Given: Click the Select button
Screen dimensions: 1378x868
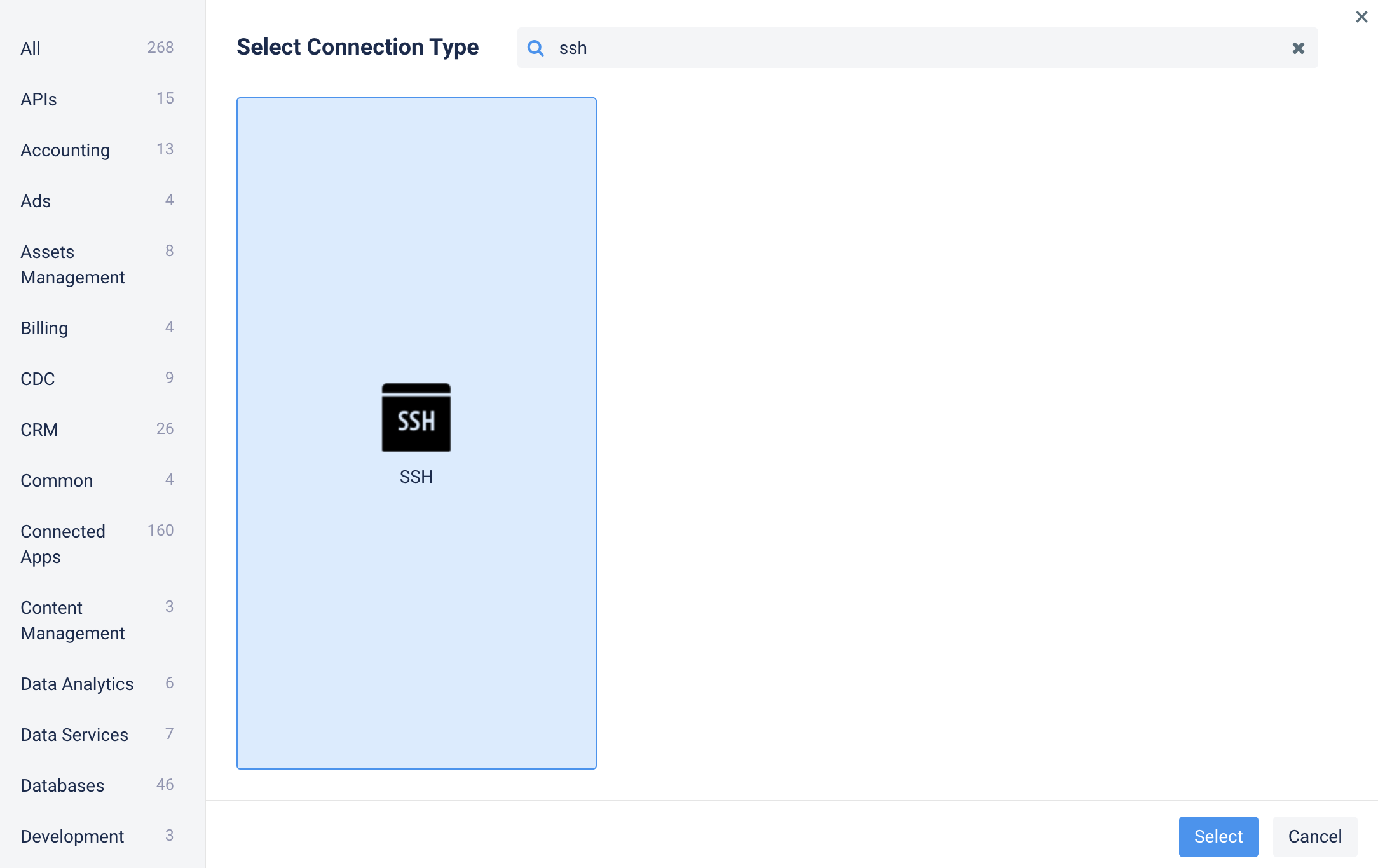Looking at the screenshot, I should [x=1217, y=836].
